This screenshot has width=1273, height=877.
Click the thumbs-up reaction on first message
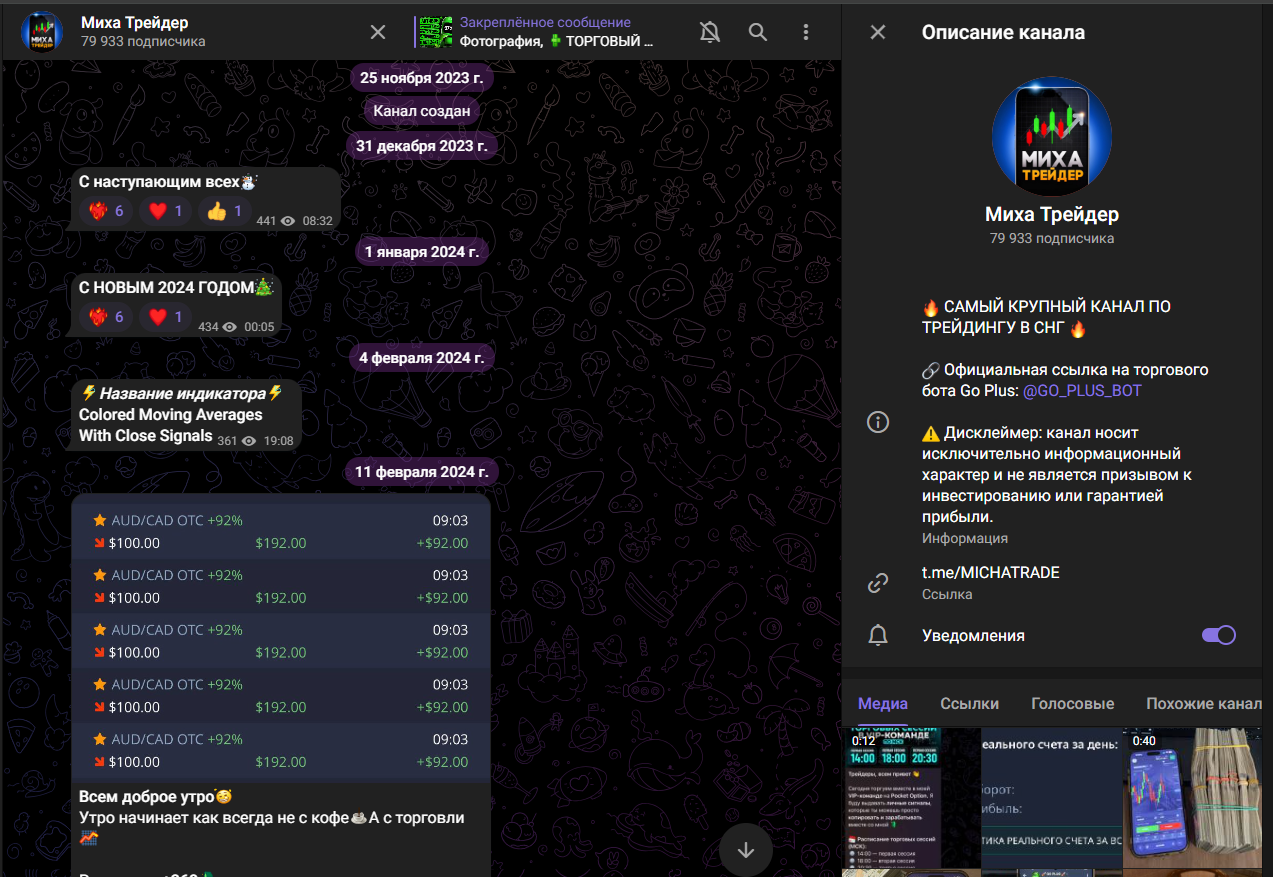pos(225,211)
